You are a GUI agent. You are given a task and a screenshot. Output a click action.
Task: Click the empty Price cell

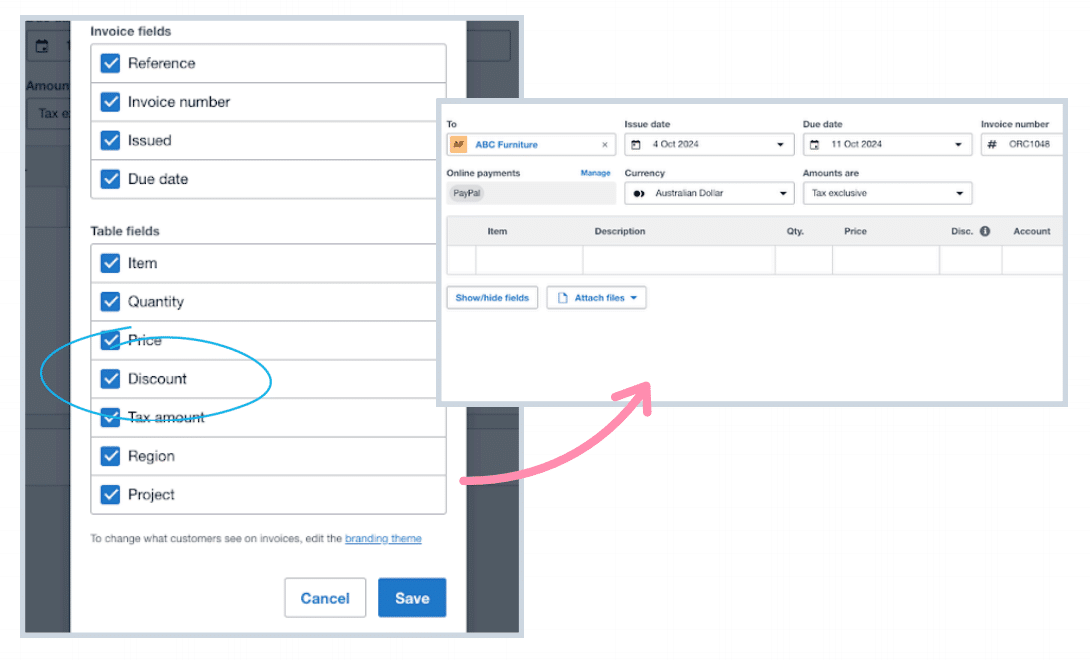(x=886, y=260)
